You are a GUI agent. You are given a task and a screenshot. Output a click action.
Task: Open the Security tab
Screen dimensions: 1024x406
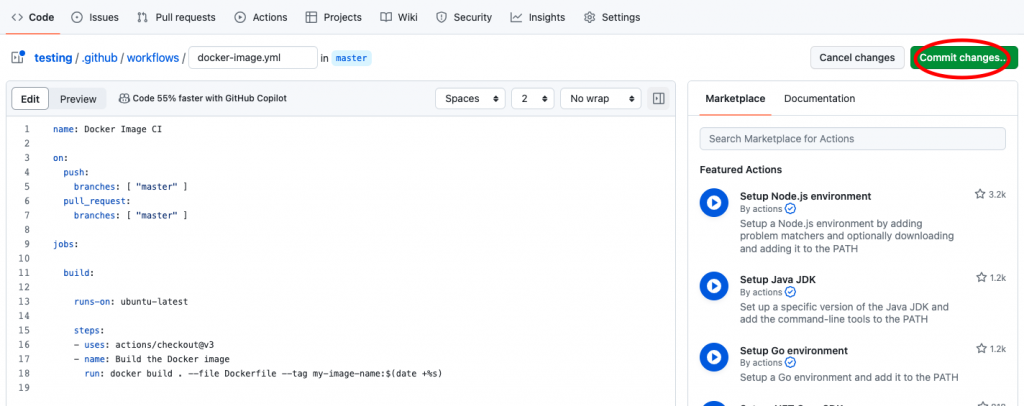(464, 18)
